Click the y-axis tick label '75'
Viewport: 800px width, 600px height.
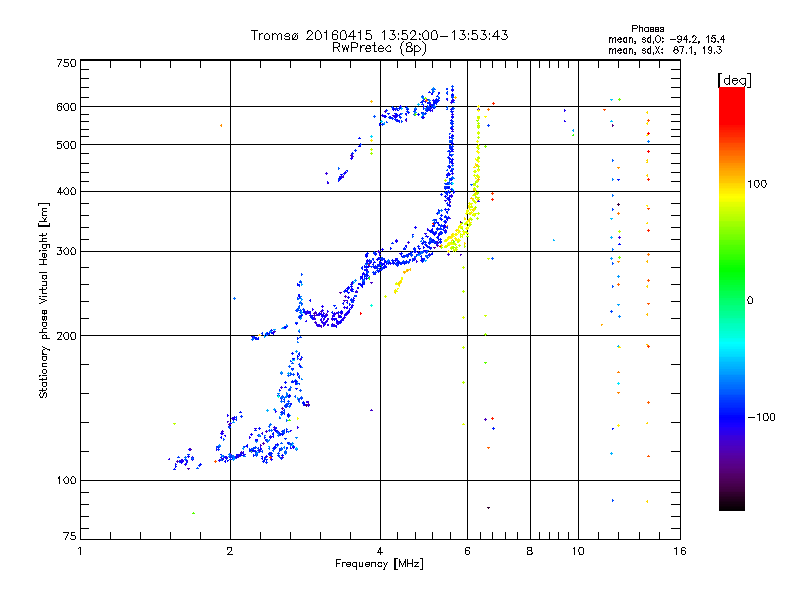coord(70,536)
